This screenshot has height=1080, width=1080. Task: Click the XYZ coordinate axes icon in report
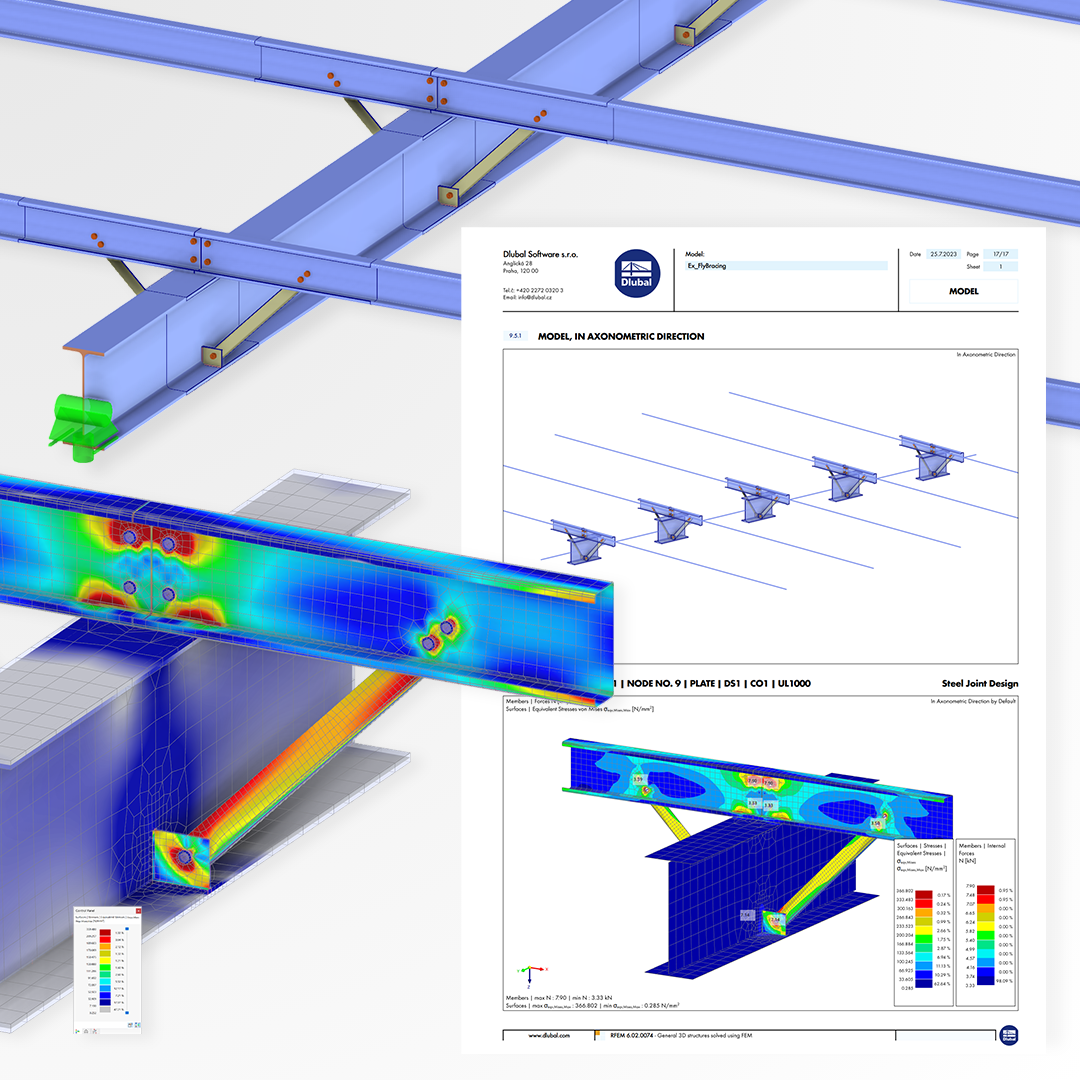coord(531,976)
